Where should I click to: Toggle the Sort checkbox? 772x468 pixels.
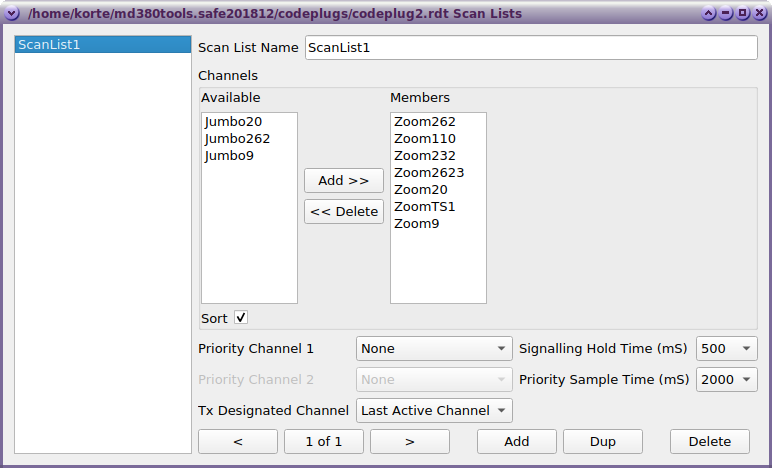tap(241, 318)
